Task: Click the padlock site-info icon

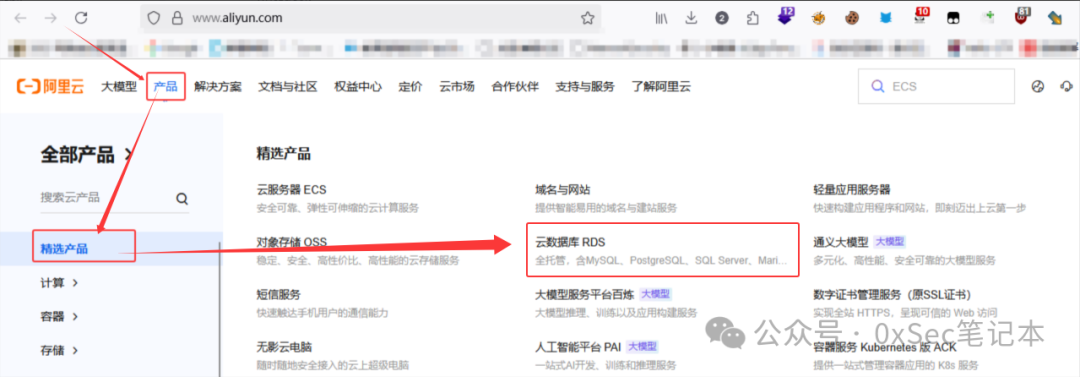Action: (177, 19)
